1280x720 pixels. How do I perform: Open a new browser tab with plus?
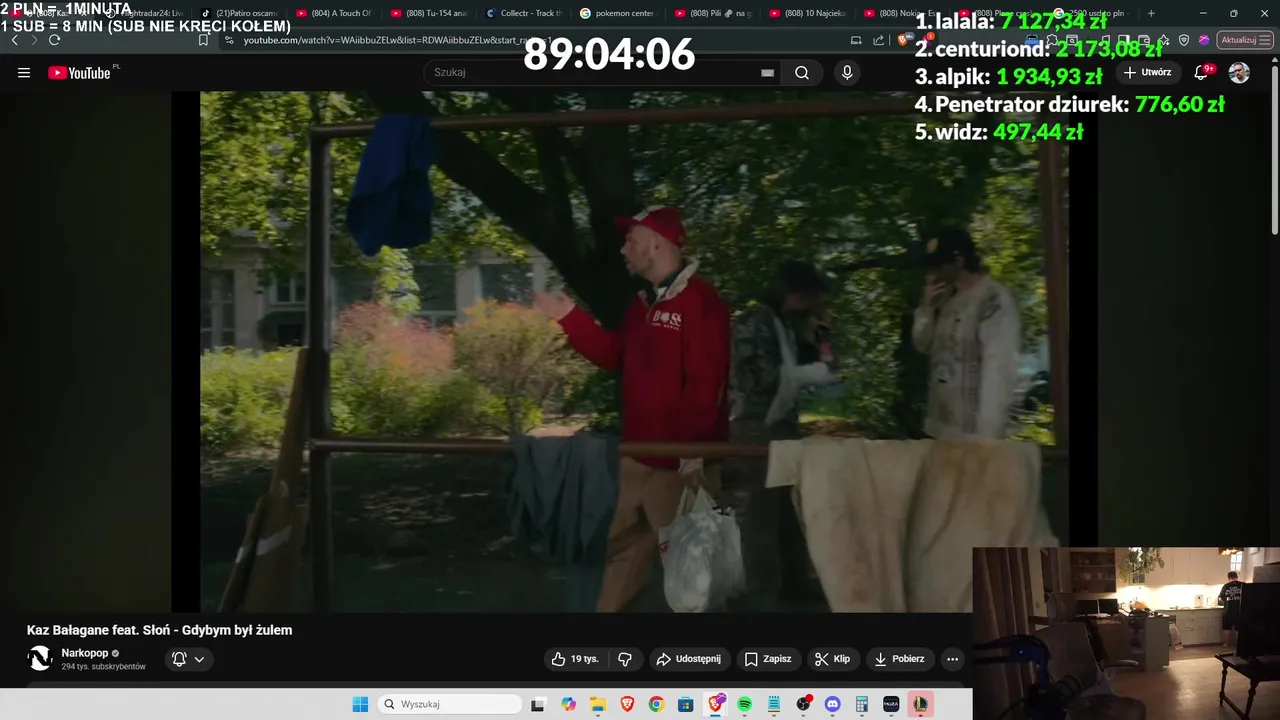[1151, 13]
